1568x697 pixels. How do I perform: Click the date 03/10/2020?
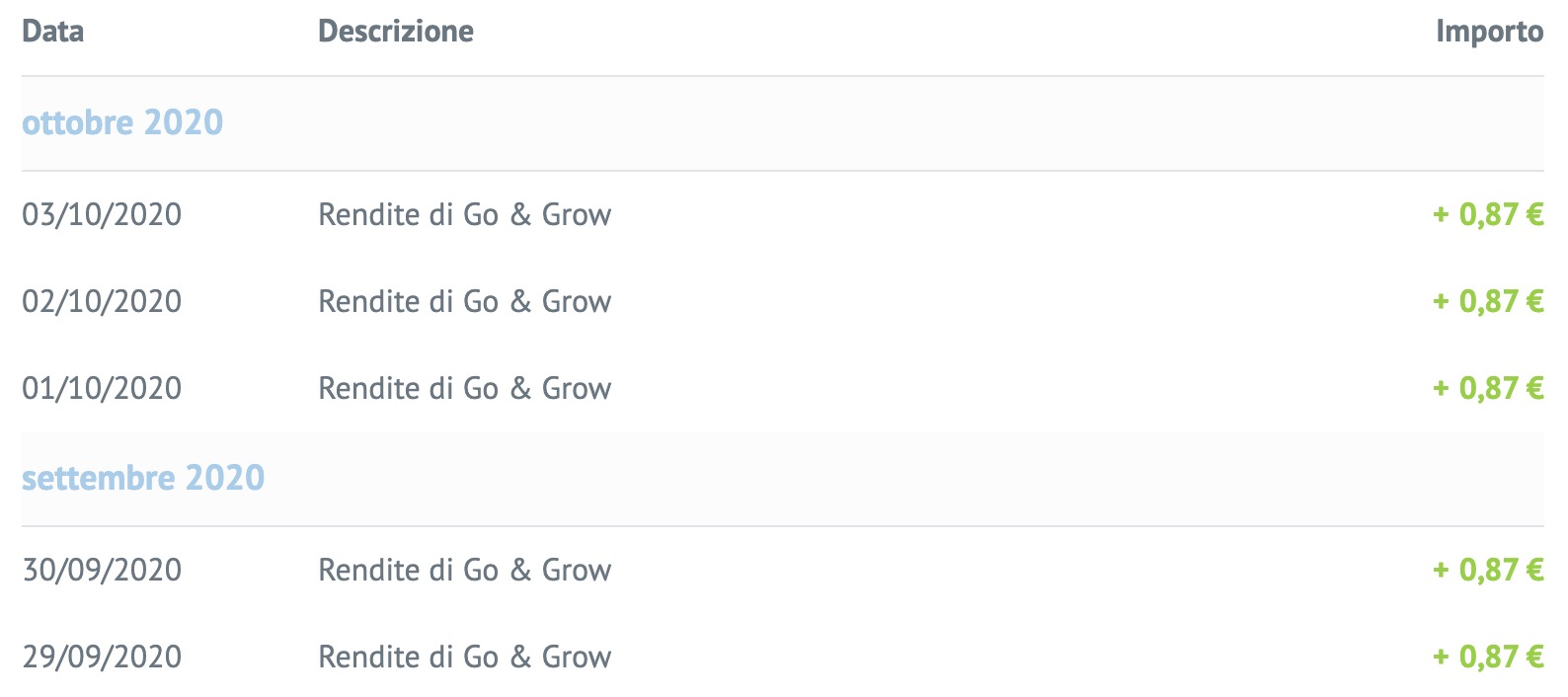[x=102, y=214]
